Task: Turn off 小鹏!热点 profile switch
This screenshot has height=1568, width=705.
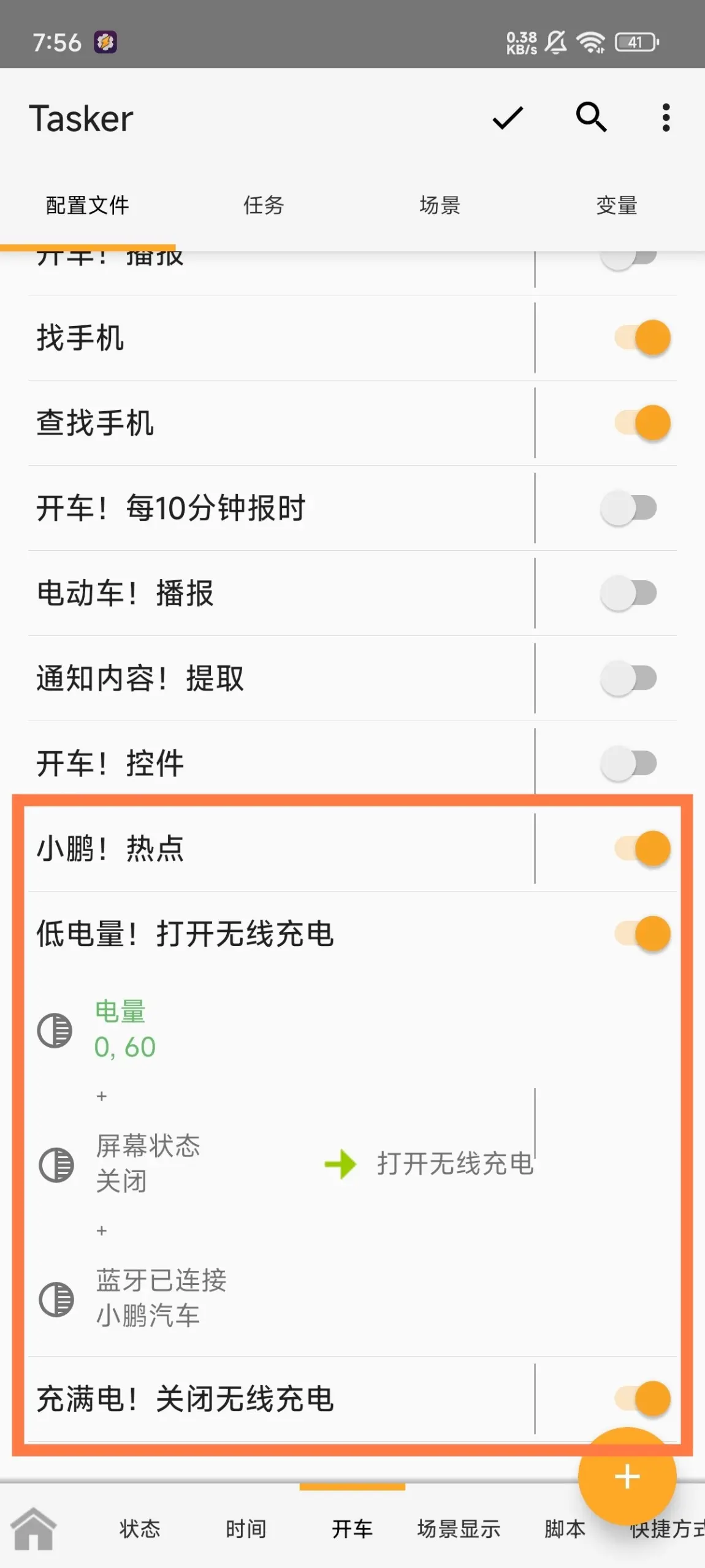Action: [x=642, y=849]
